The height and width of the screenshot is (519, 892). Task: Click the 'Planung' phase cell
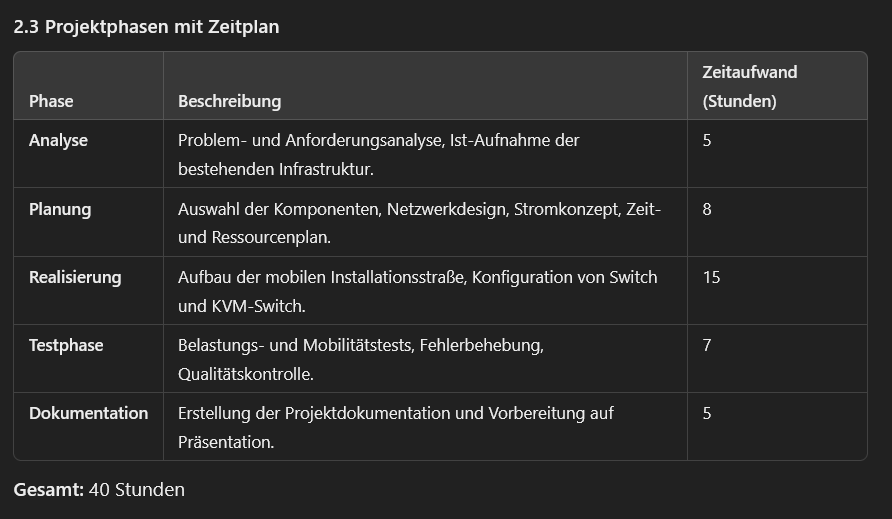tap(60, 209)
